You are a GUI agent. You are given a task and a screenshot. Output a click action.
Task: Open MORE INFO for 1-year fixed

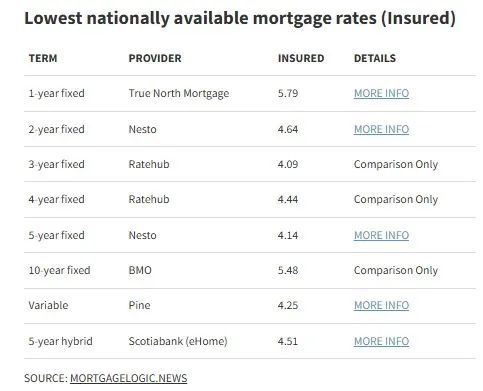pos(381,93)
